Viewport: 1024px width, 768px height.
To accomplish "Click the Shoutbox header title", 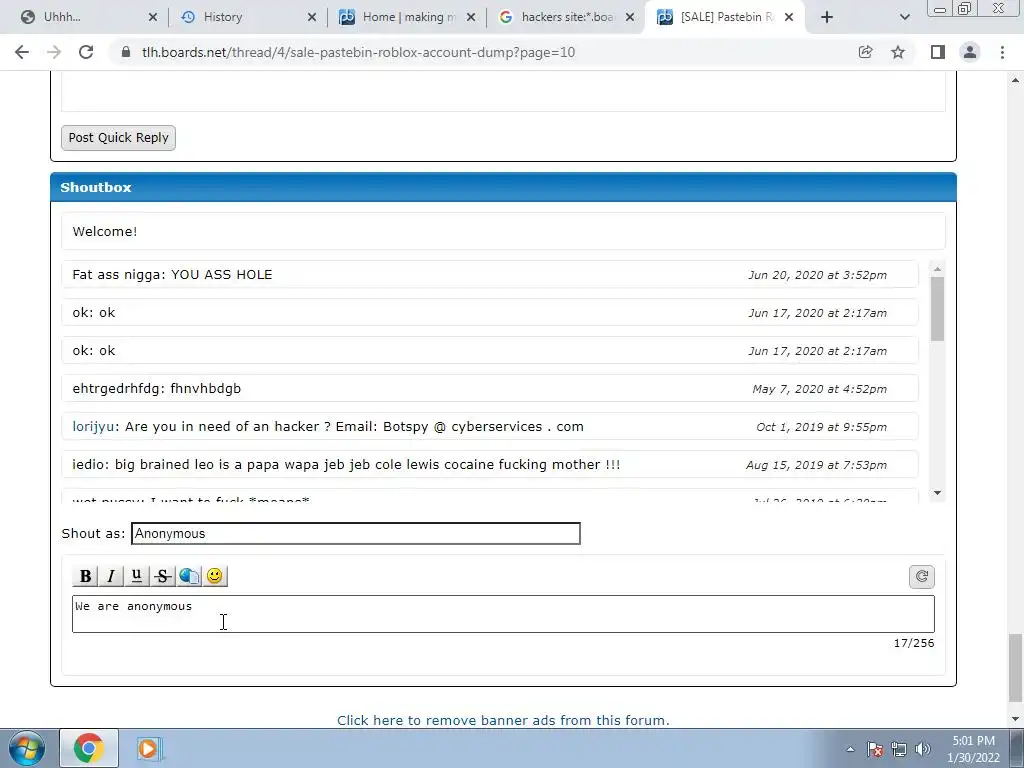I will 96,187.
